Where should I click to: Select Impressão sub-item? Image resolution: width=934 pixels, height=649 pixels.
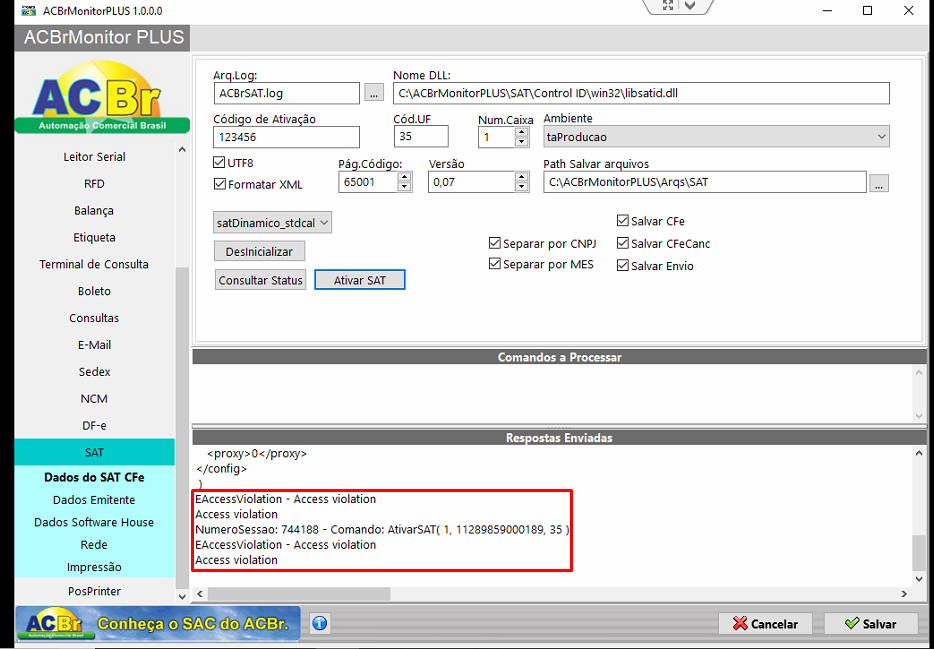click(94, 567)
